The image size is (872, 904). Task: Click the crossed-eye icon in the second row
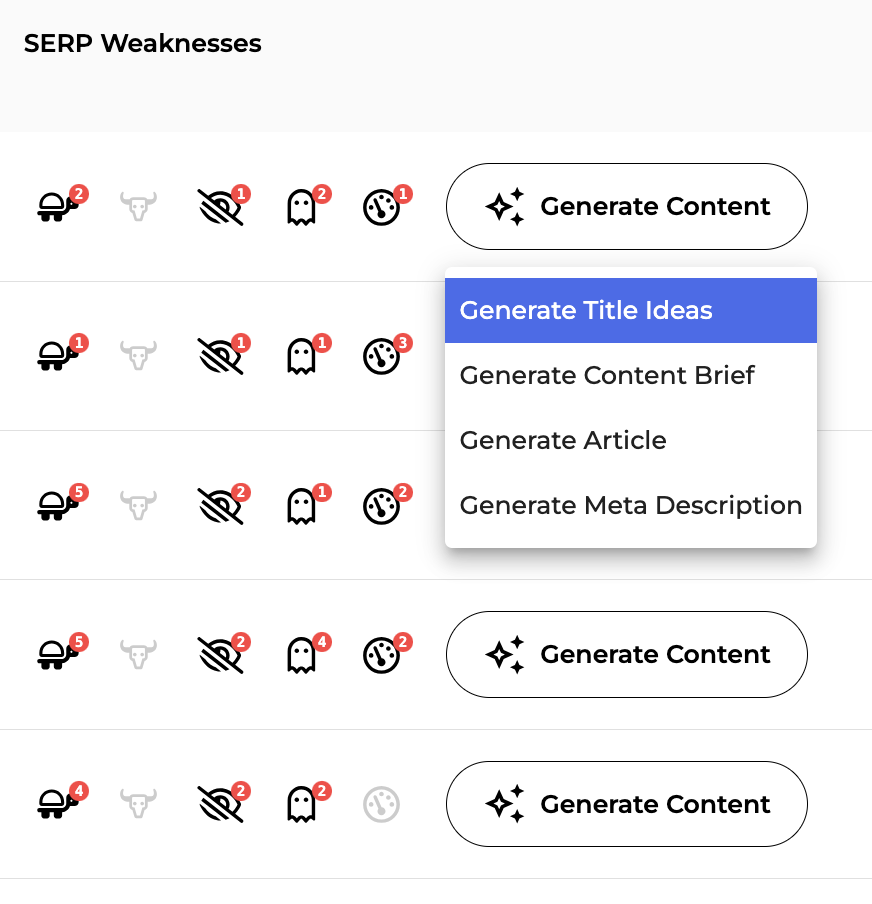pyautogui.click(x=219, y=356)
